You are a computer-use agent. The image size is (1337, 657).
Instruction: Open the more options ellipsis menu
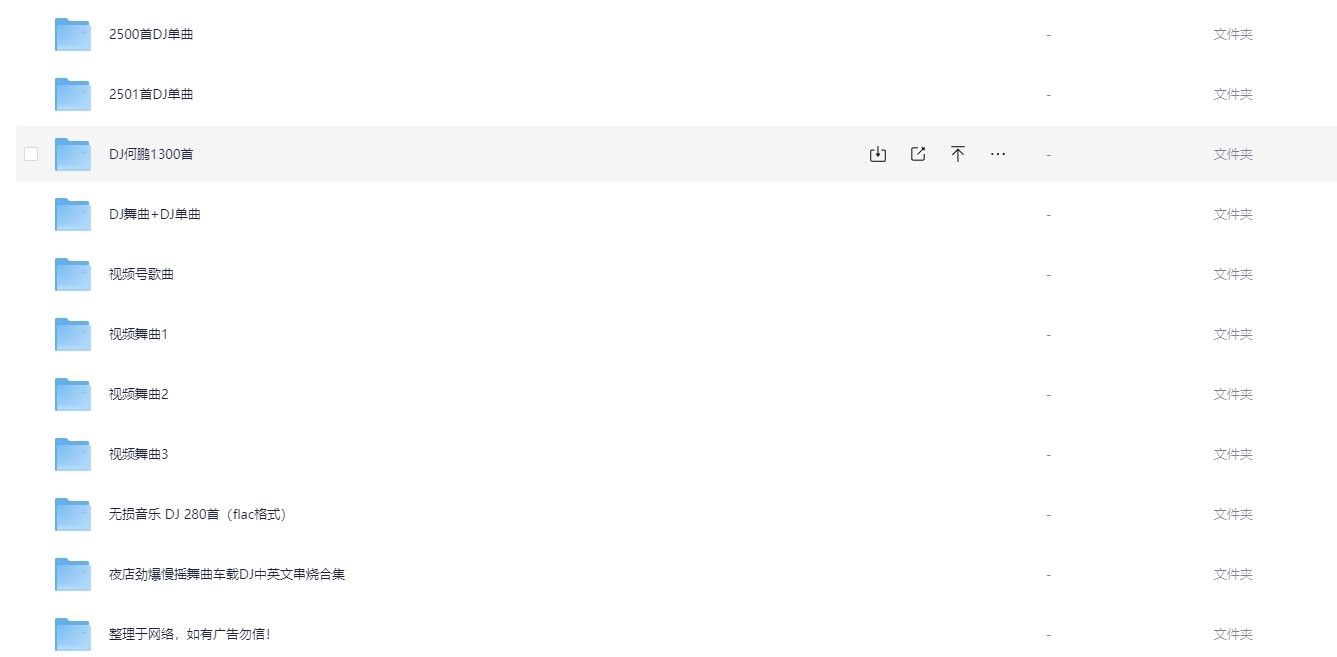coord(998,154)
